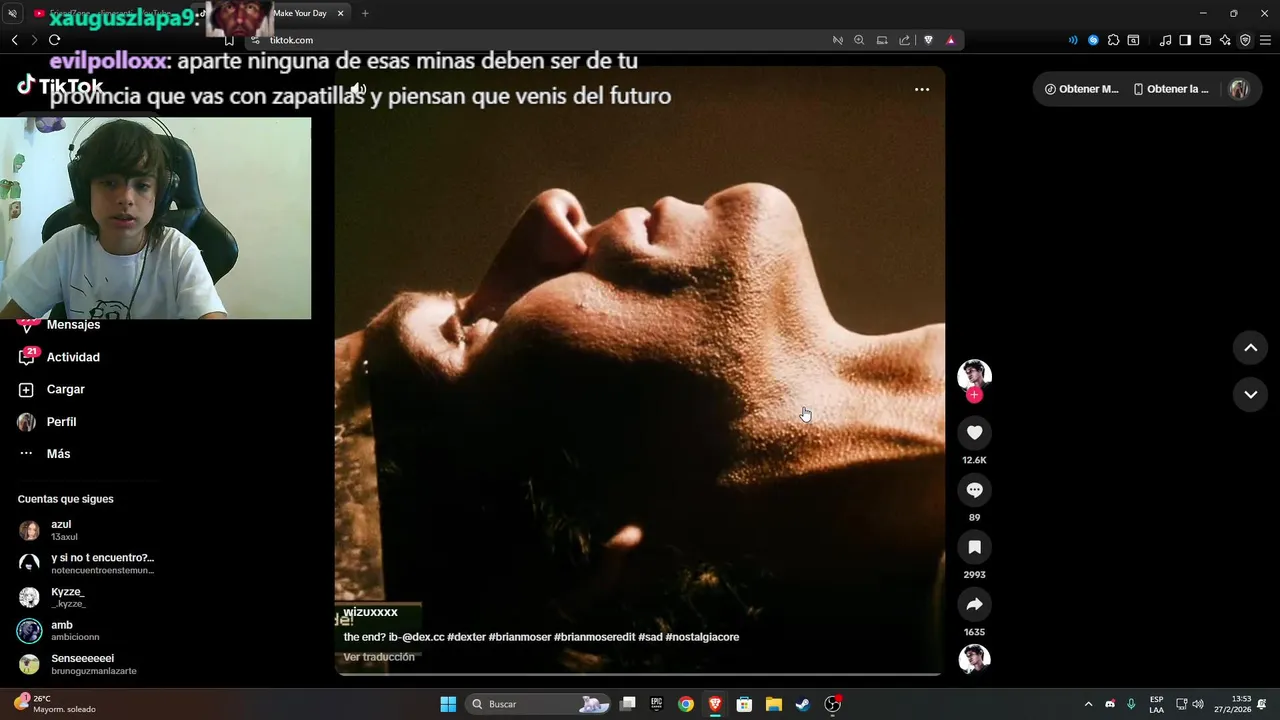
Task: Go to previous video with up chevron
Action: coord(1250,348)
